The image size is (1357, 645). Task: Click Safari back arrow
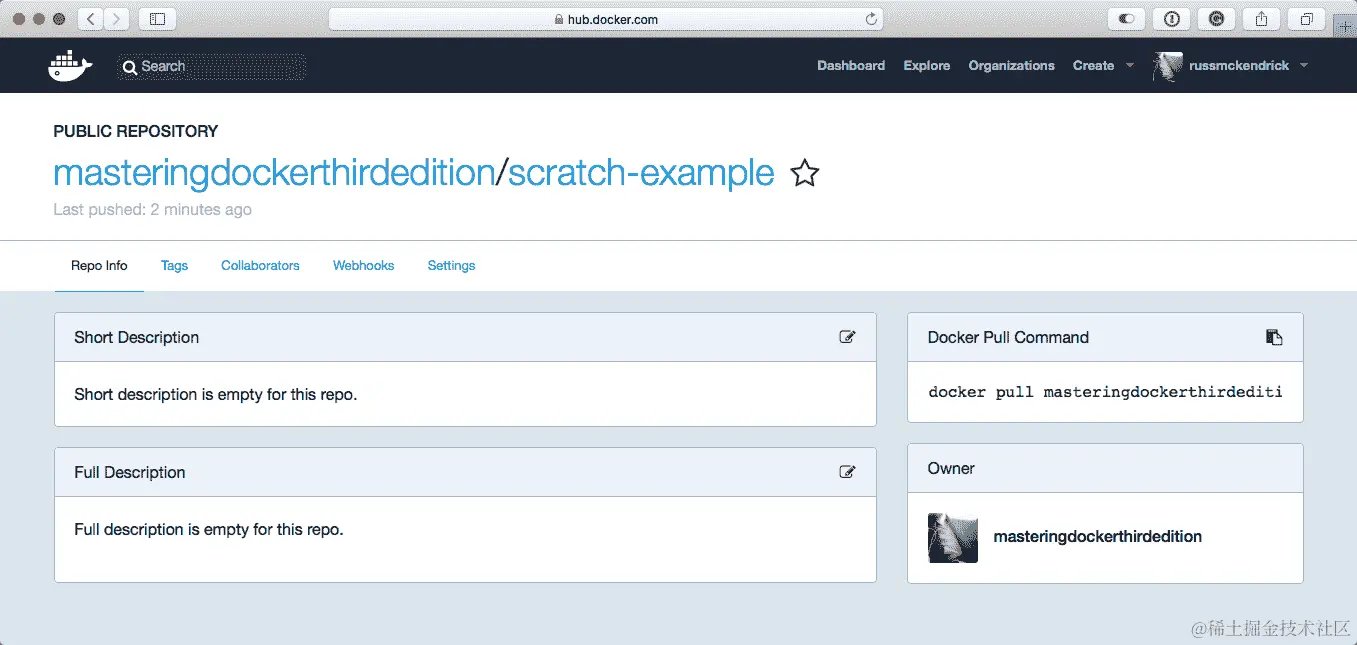tap(90, 18)
